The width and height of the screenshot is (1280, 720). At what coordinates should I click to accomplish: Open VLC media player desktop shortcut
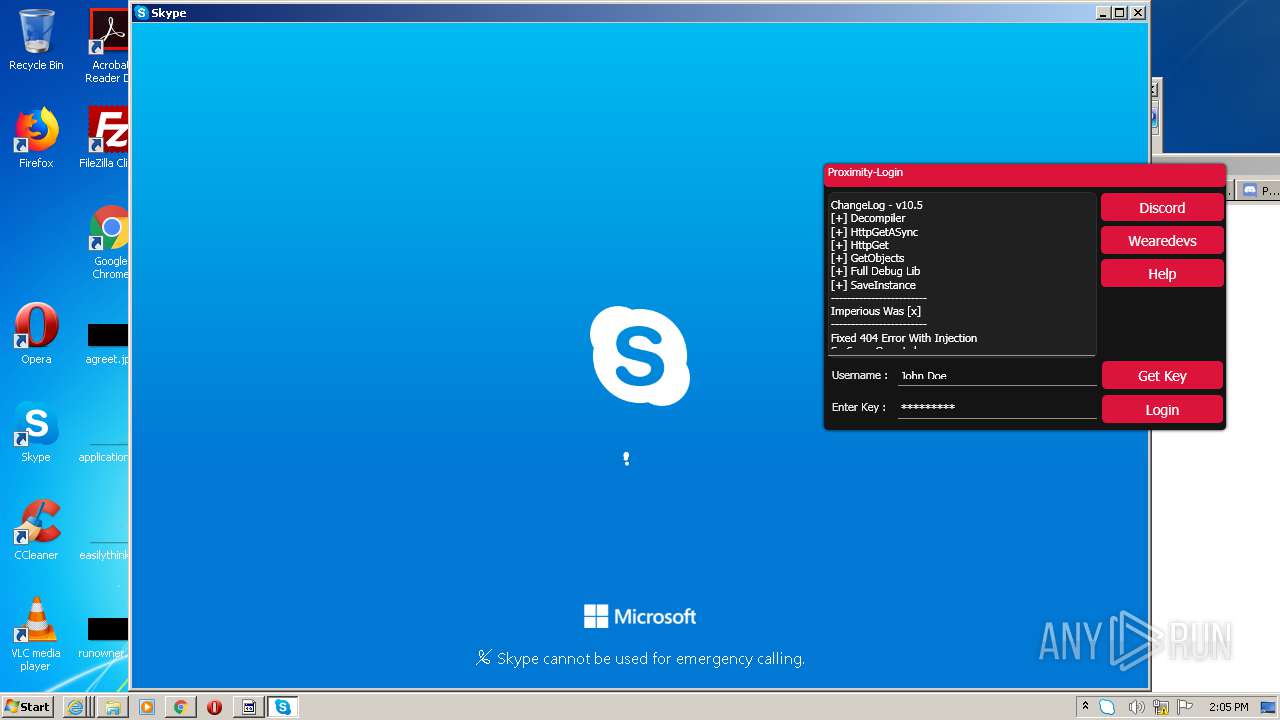click(x=36, y=634)
